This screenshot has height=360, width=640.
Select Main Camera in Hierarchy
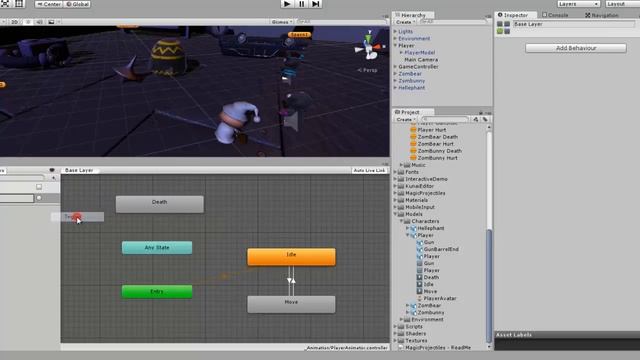coord(421,60)
